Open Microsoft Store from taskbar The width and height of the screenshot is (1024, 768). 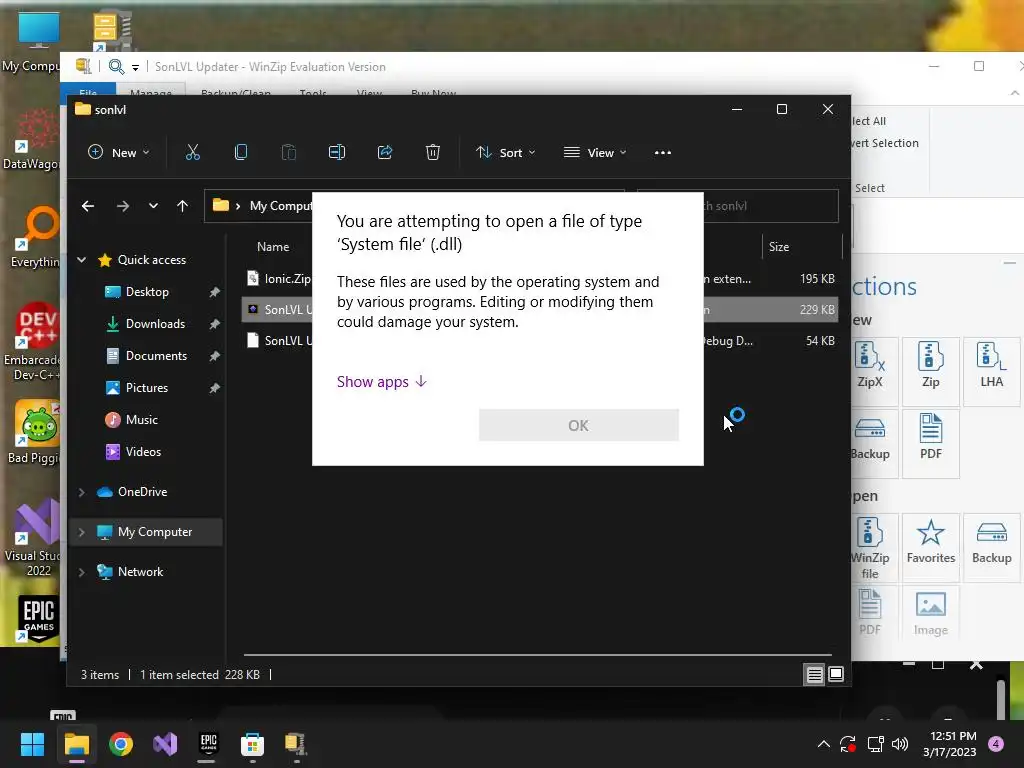pyautogui.click(x=252, y=744)
